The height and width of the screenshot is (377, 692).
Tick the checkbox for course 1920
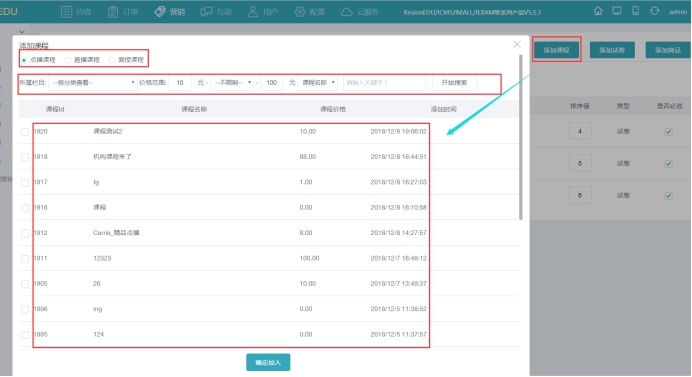tap(25, 132)
